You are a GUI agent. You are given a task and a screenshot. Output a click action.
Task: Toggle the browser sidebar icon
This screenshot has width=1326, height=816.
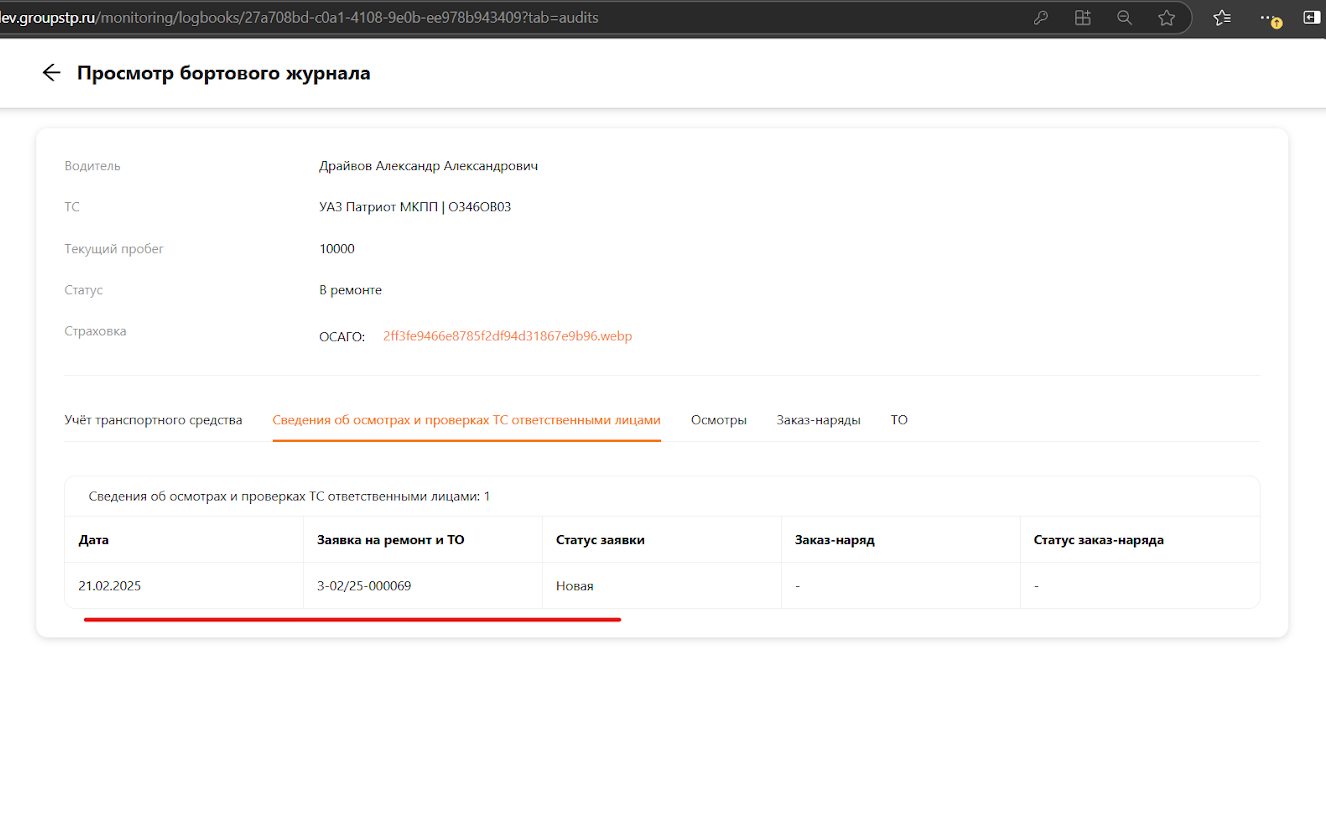[x=1311, y=18]
